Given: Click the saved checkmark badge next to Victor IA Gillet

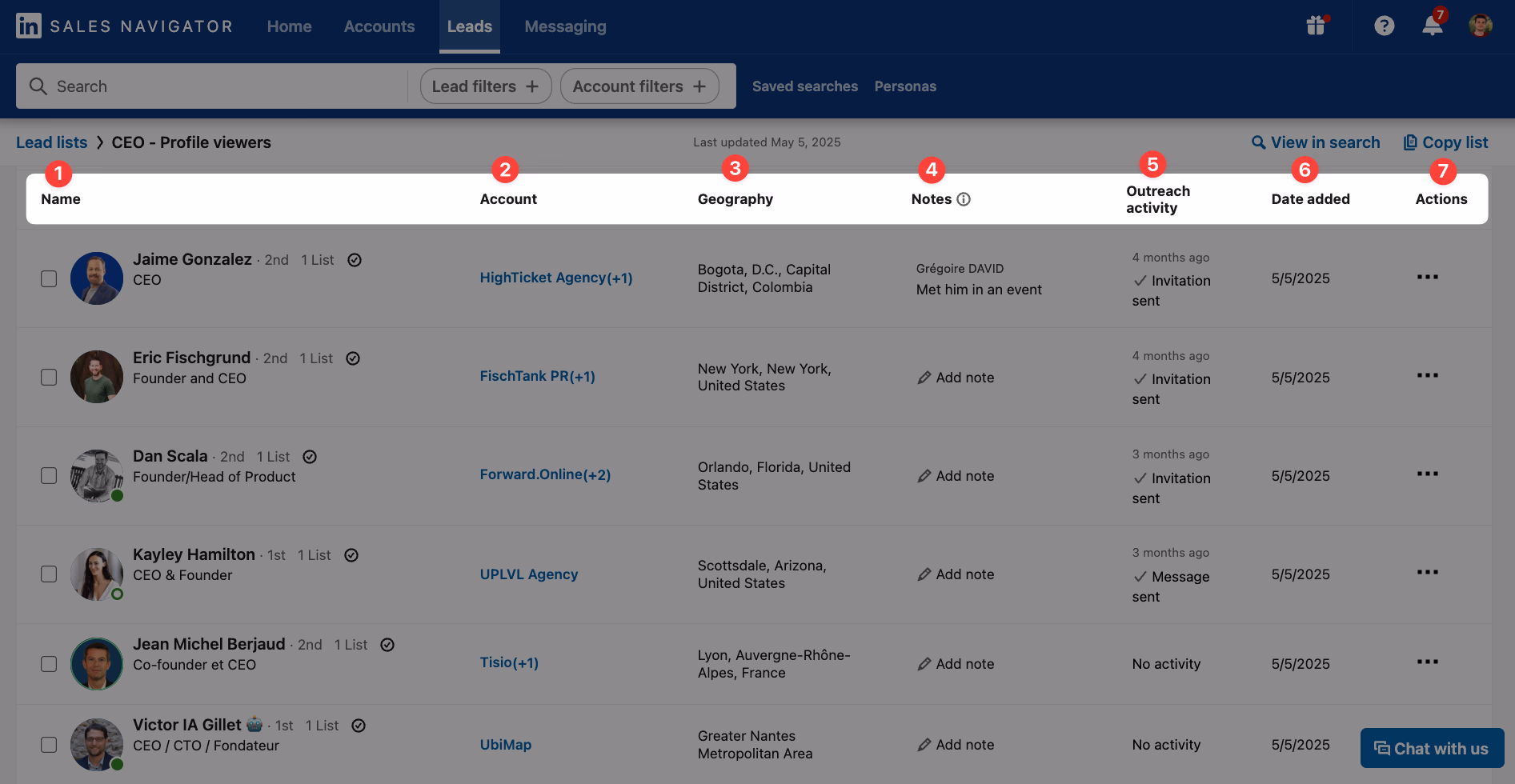Looking at the screenshot, I should coord(359,726).
